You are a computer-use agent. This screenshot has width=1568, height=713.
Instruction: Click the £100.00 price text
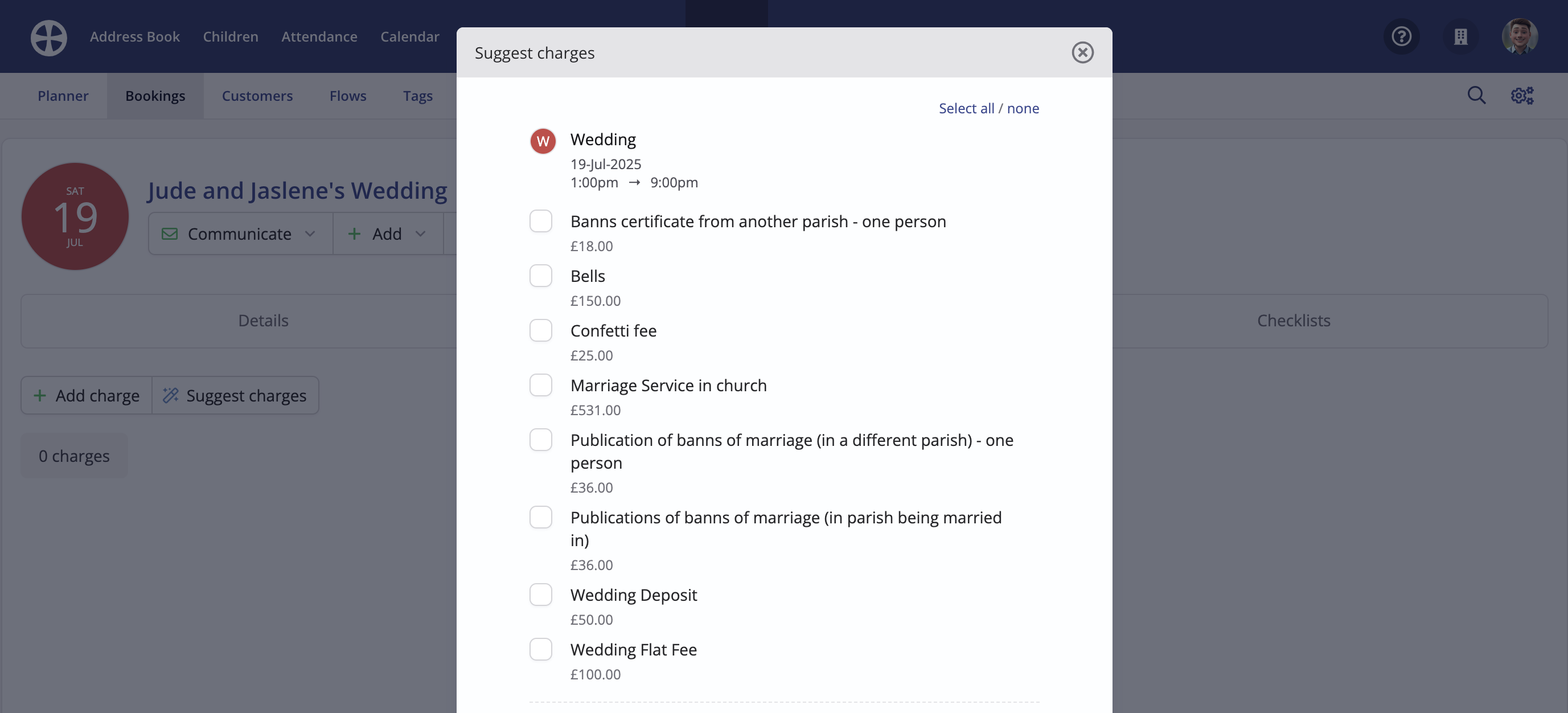click(x=596, y=674)
